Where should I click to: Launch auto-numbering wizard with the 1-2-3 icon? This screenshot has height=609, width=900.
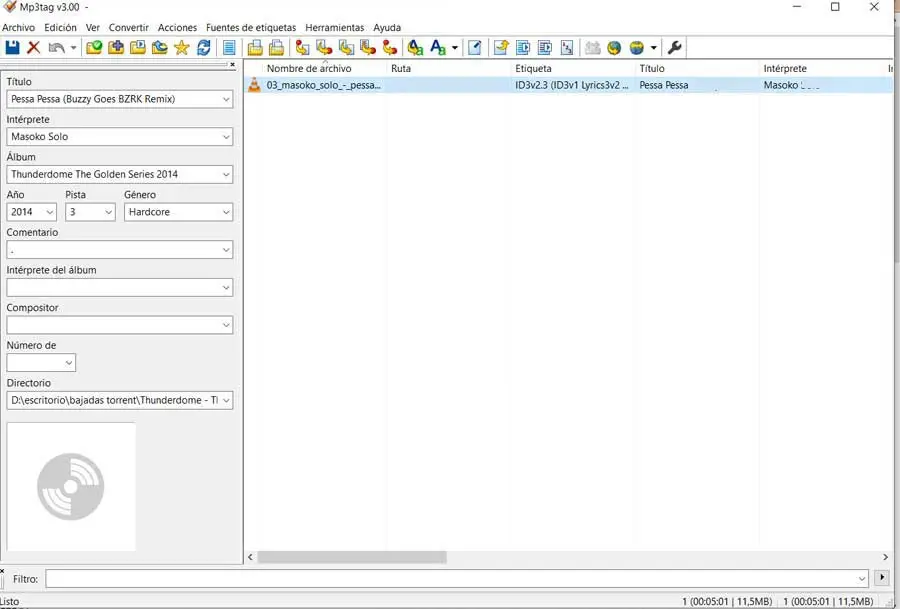click(567, 48)
